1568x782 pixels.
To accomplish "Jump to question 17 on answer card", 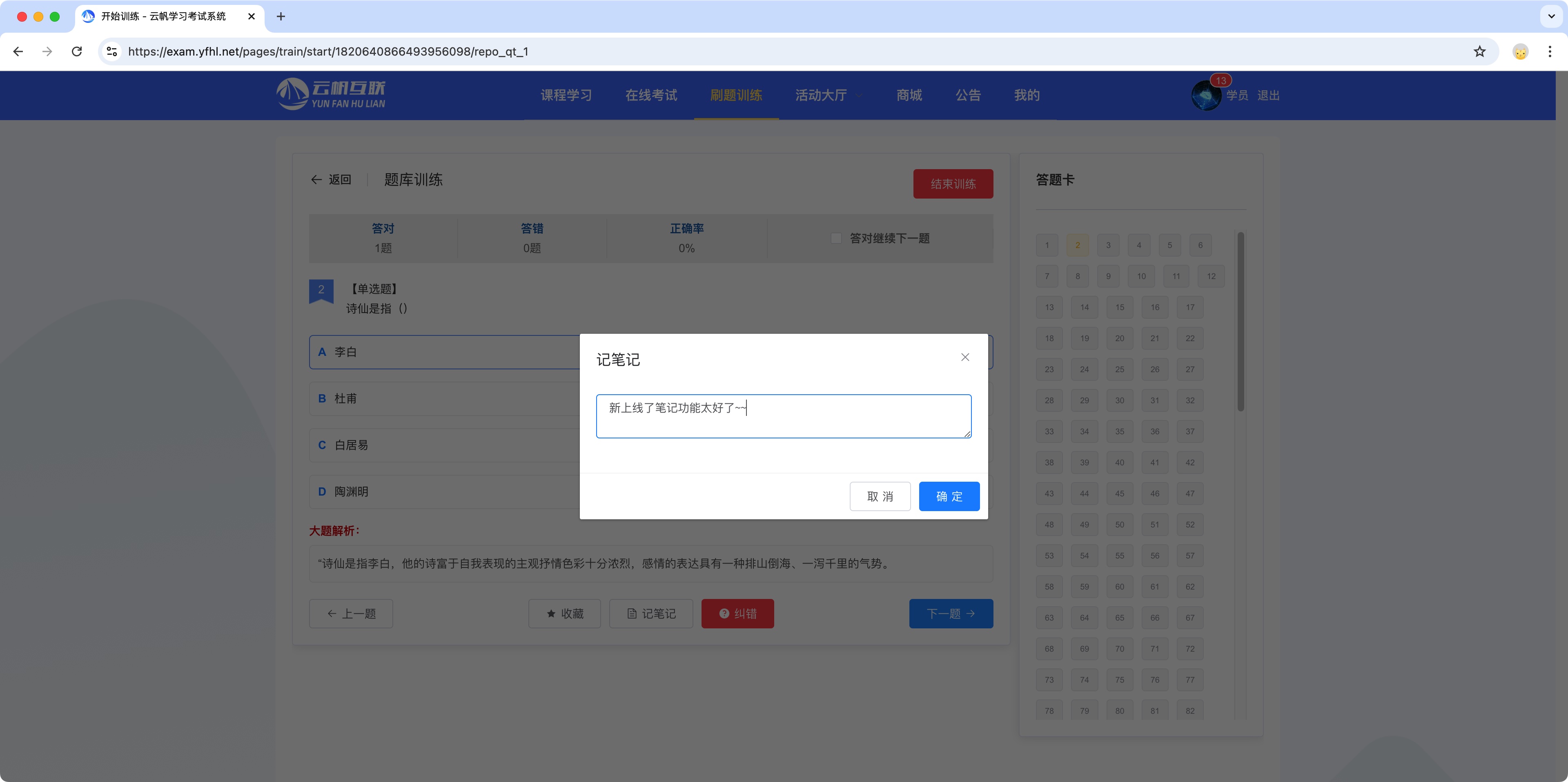I will (x=1189, y=307).
